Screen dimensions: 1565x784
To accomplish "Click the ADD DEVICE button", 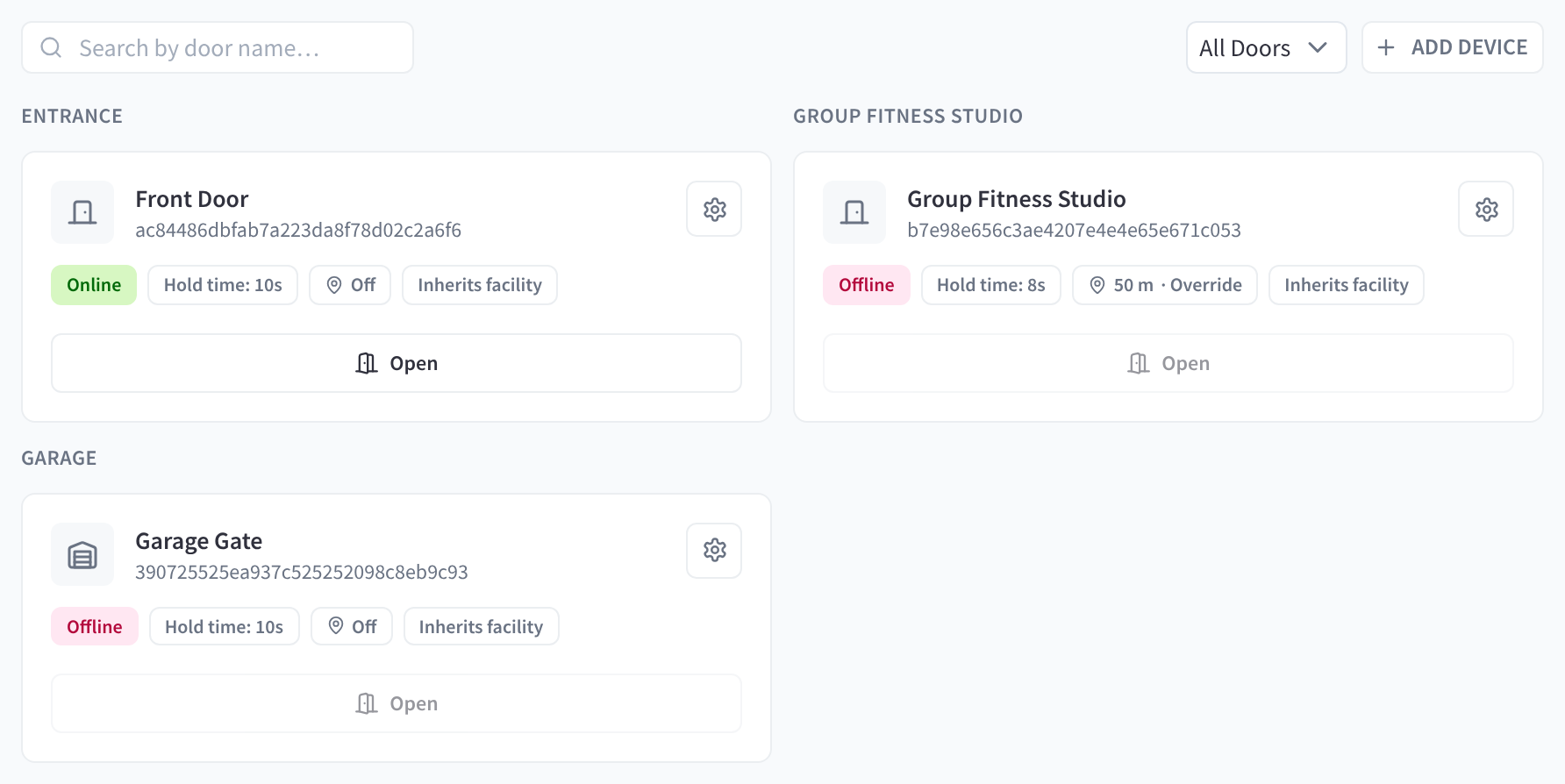I will pos(1453,47).
